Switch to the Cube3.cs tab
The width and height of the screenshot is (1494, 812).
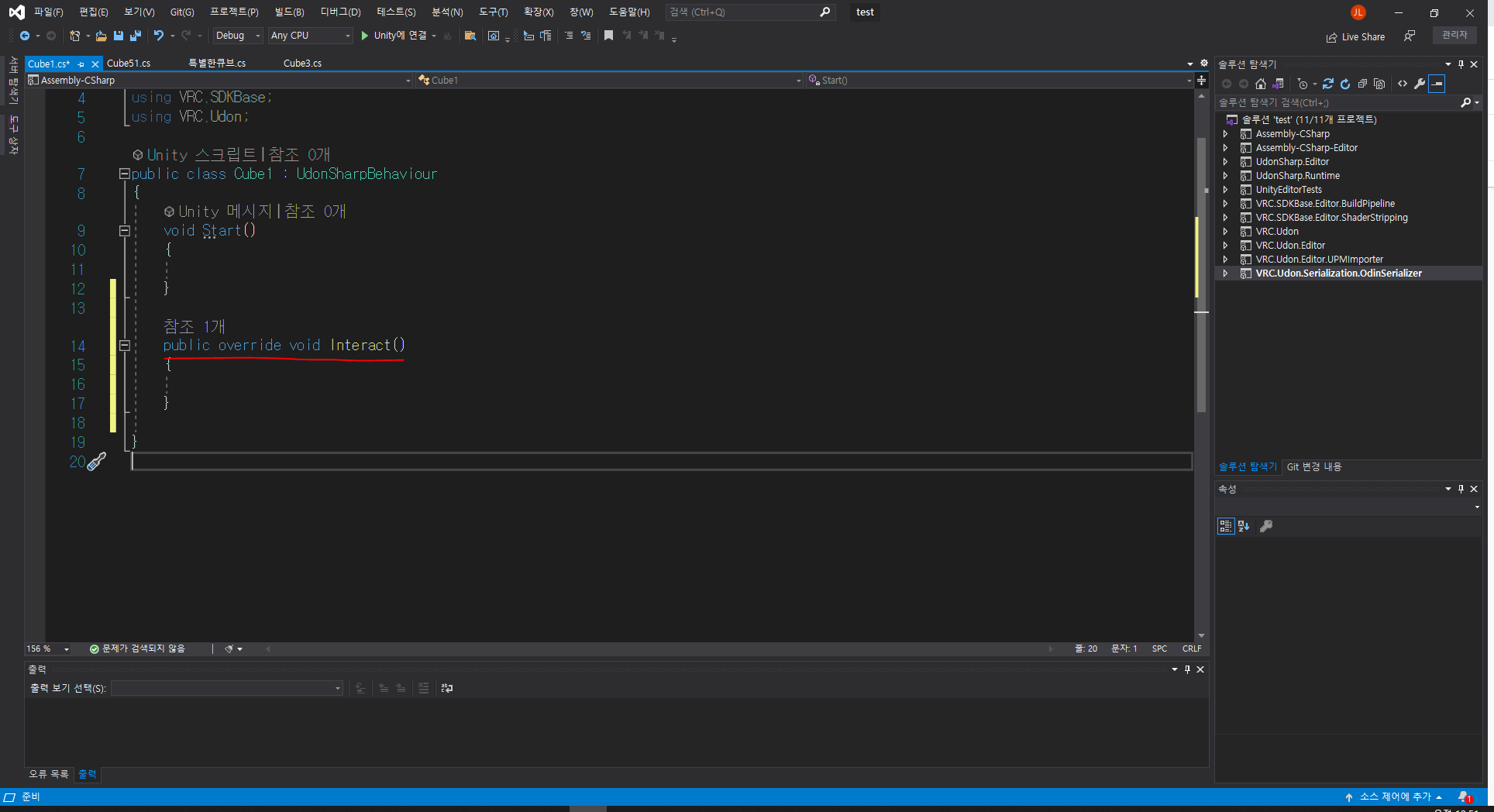coord(302,64)
